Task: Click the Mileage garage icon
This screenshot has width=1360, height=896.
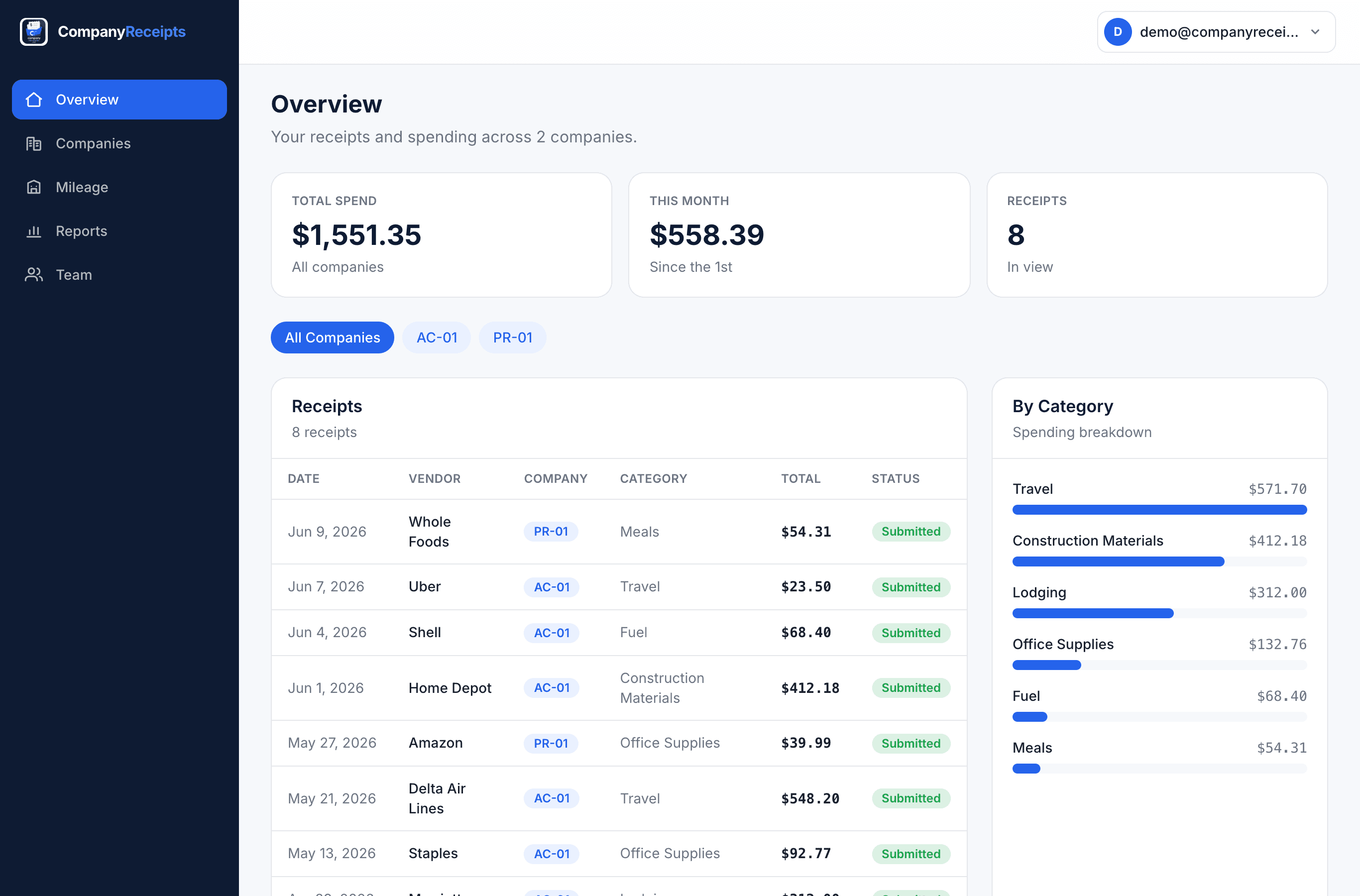Action: [x=34, y=187]
